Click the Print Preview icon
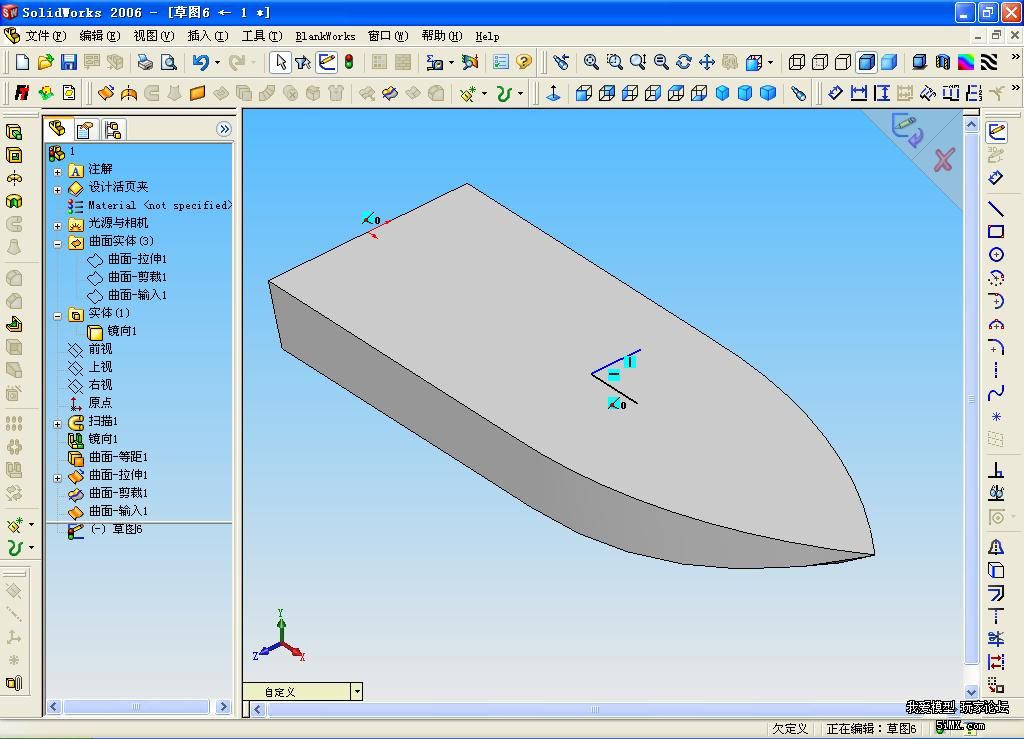 pyautogui.click(x=168, y=62)
